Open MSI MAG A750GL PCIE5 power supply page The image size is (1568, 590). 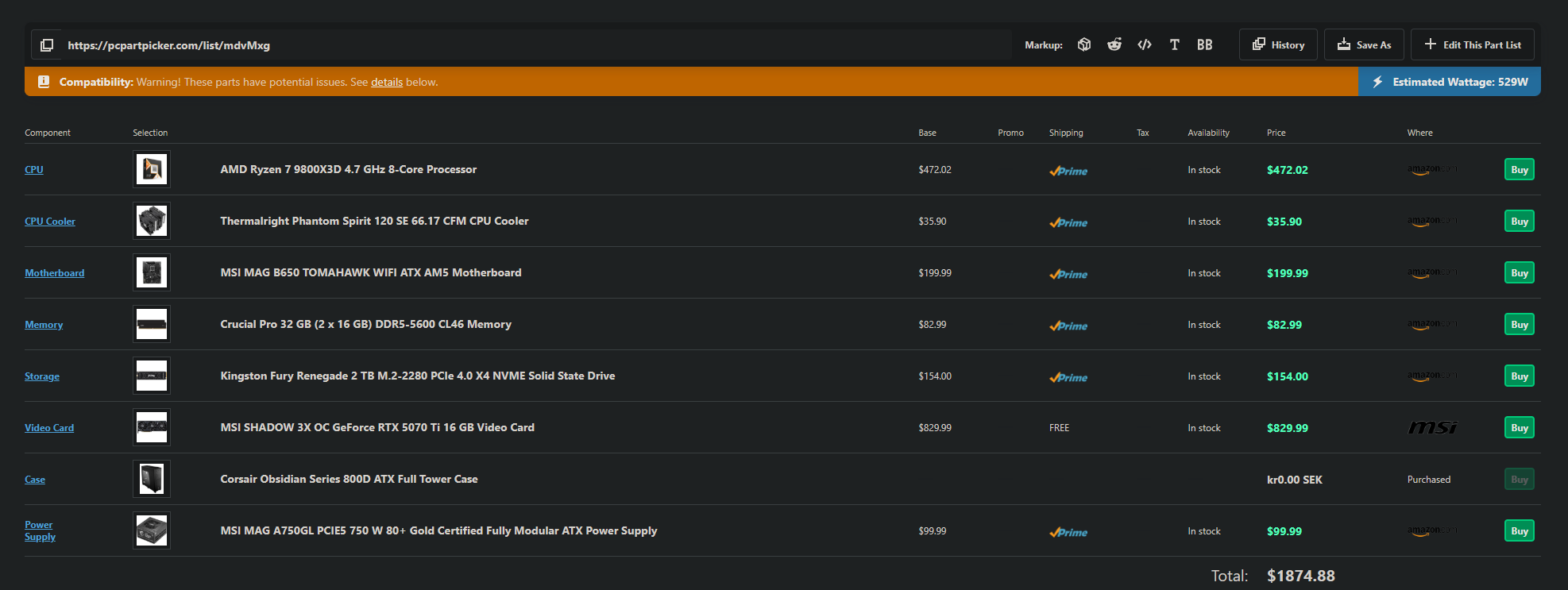point(438,530)
